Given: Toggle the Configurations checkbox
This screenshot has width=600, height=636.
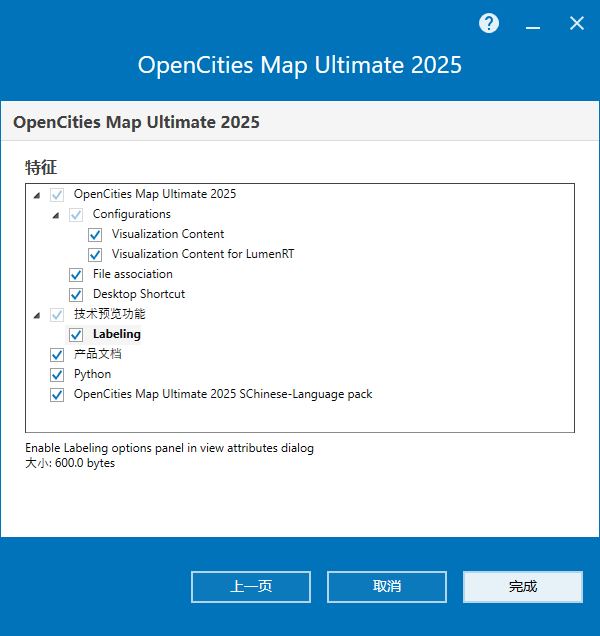Looking at the screenshot, I should (76, 215).
